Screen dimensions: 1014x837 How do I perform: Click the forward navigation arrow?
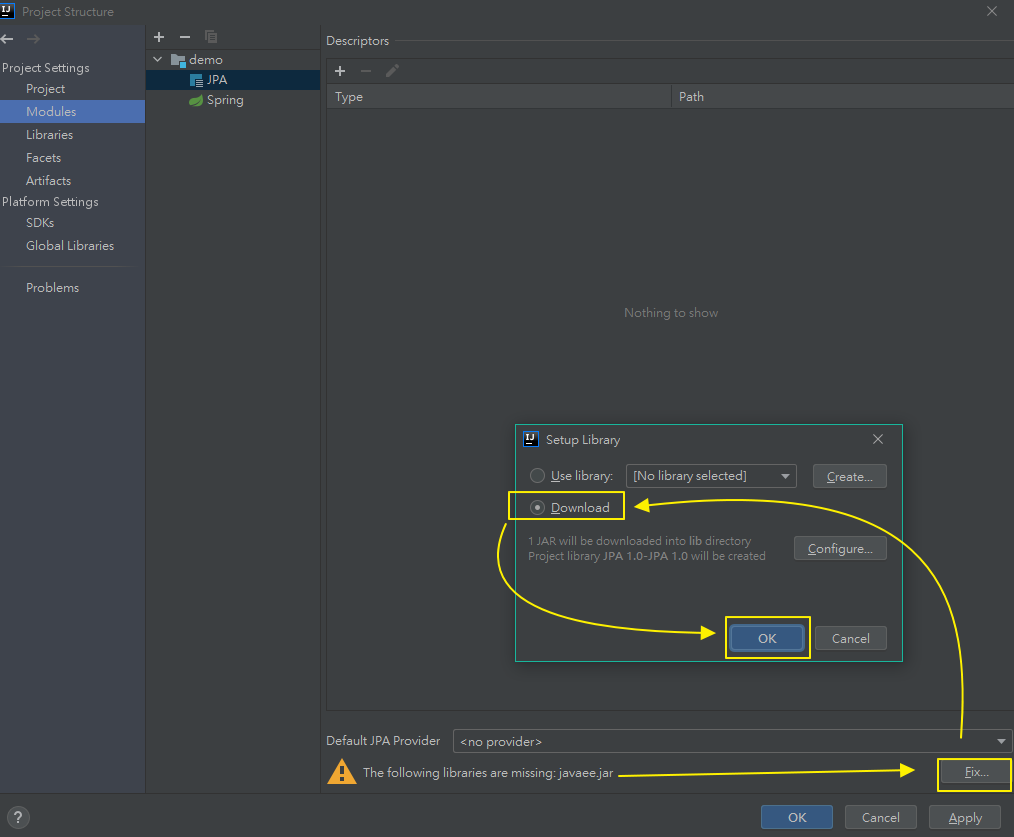tap(33, 39)
